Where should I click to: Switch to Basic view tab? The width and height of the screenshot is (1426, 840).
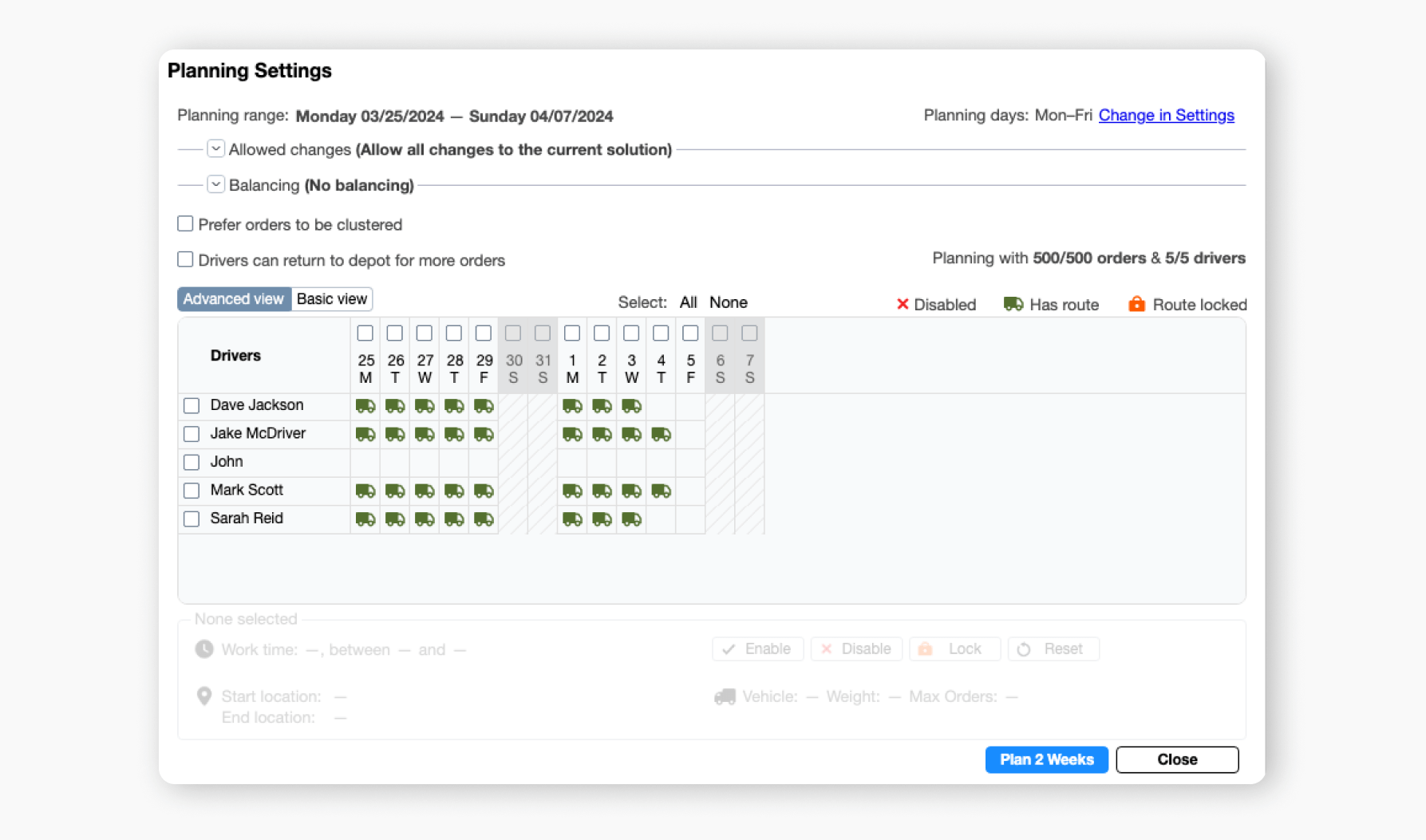click(332, 299)
